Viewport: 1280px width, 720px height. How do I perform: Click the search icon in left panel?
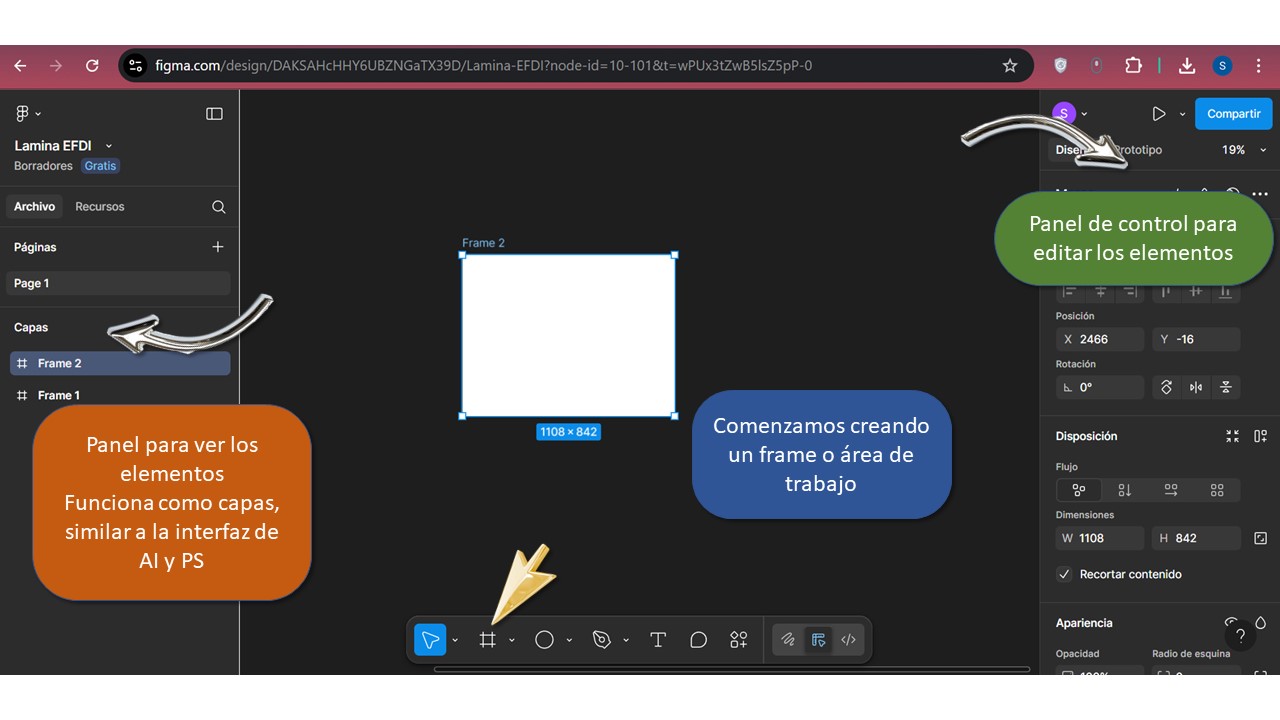pyautogui.click(x=218, y=207)
